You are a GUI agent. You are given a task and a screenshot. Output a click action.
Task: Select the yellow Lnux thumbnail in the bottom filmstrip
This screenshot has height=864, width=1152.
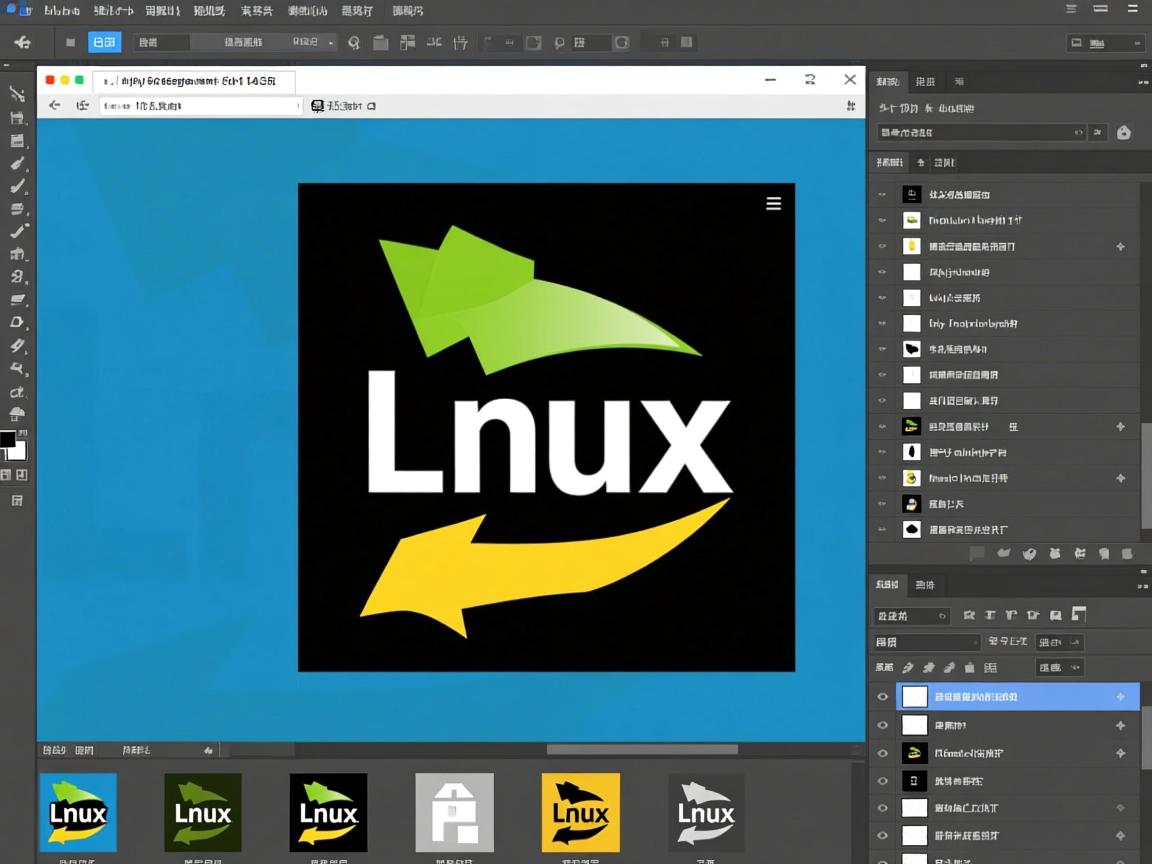tap(580, 812)
